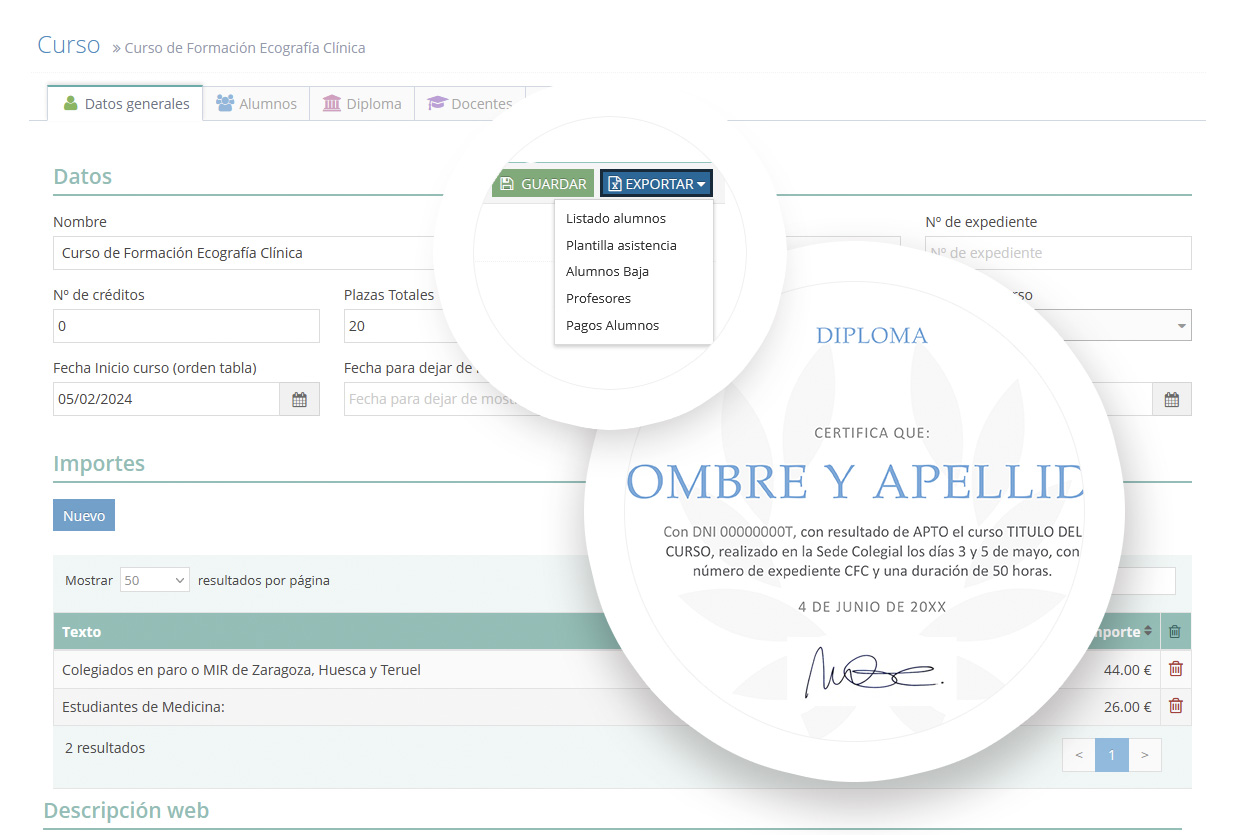Click the 26.00 € amount cell
The width and height of the screenshot is (1248, 835).
click(x=1128, y=707)
